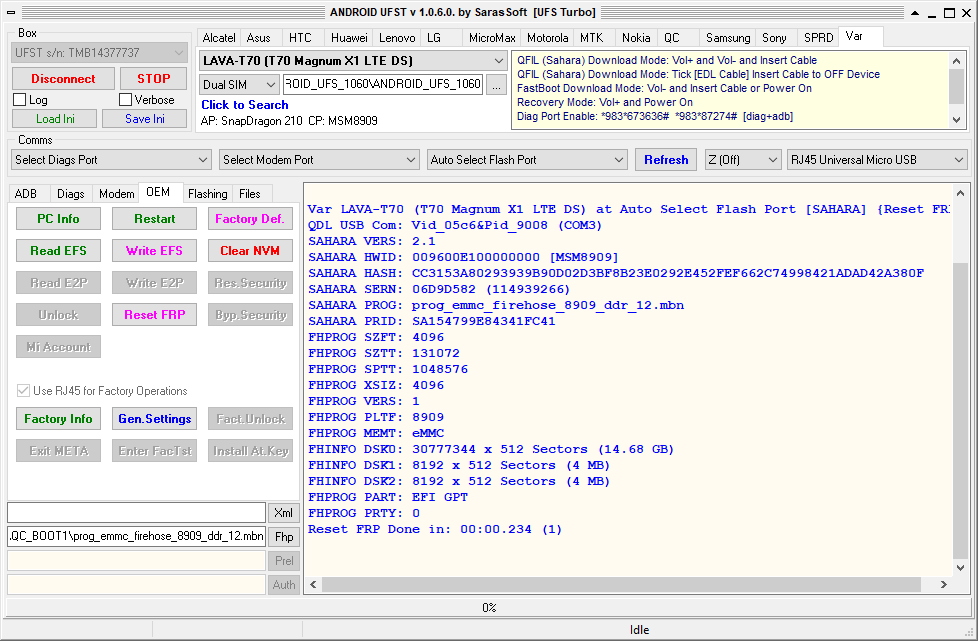Switch to the Huawei brand tab
The width and height of the screenshot is (978, 641).
(349, 38)
